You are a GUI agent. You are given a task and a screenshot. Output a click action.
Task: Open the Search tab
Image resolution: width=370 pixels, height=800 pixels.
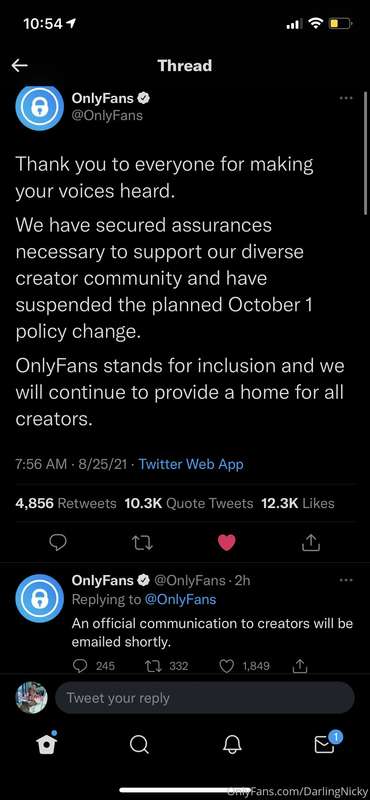[x=139, y=745]
